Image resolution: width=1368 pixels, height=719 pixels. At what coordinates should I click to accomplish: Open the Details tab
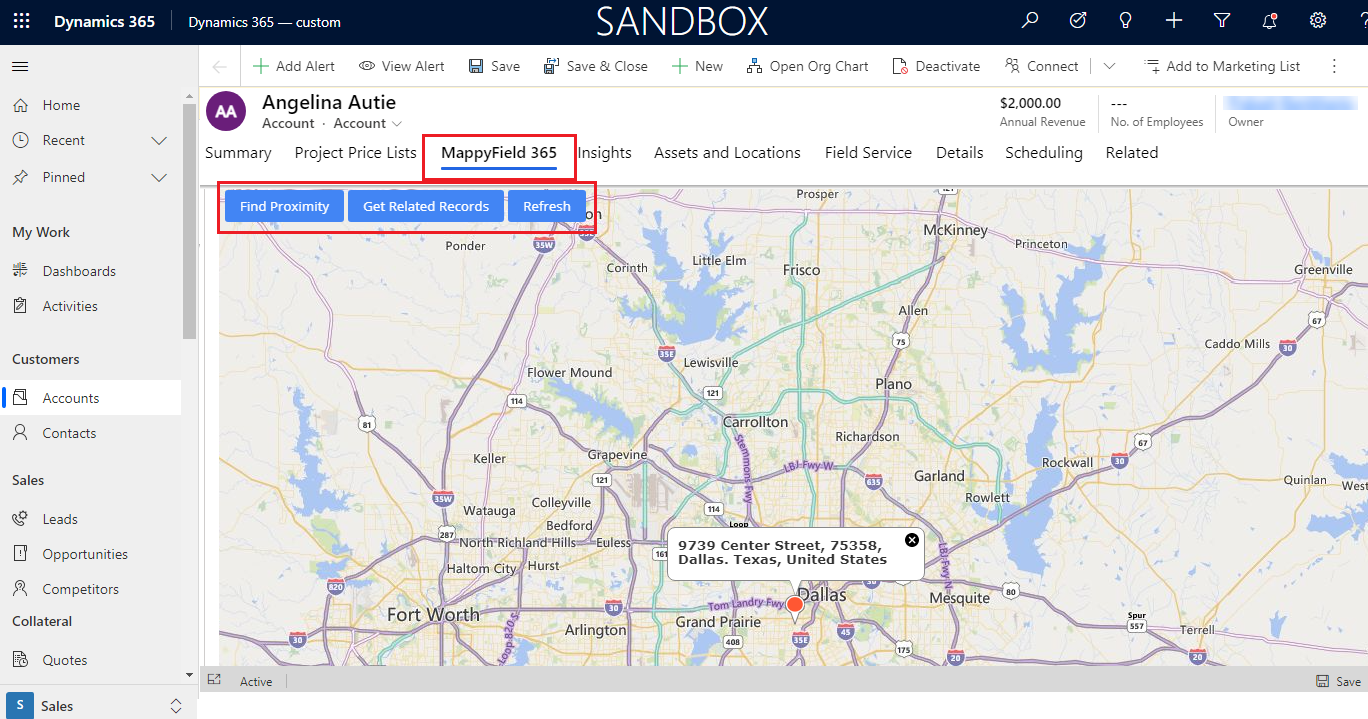coord(959,153)
